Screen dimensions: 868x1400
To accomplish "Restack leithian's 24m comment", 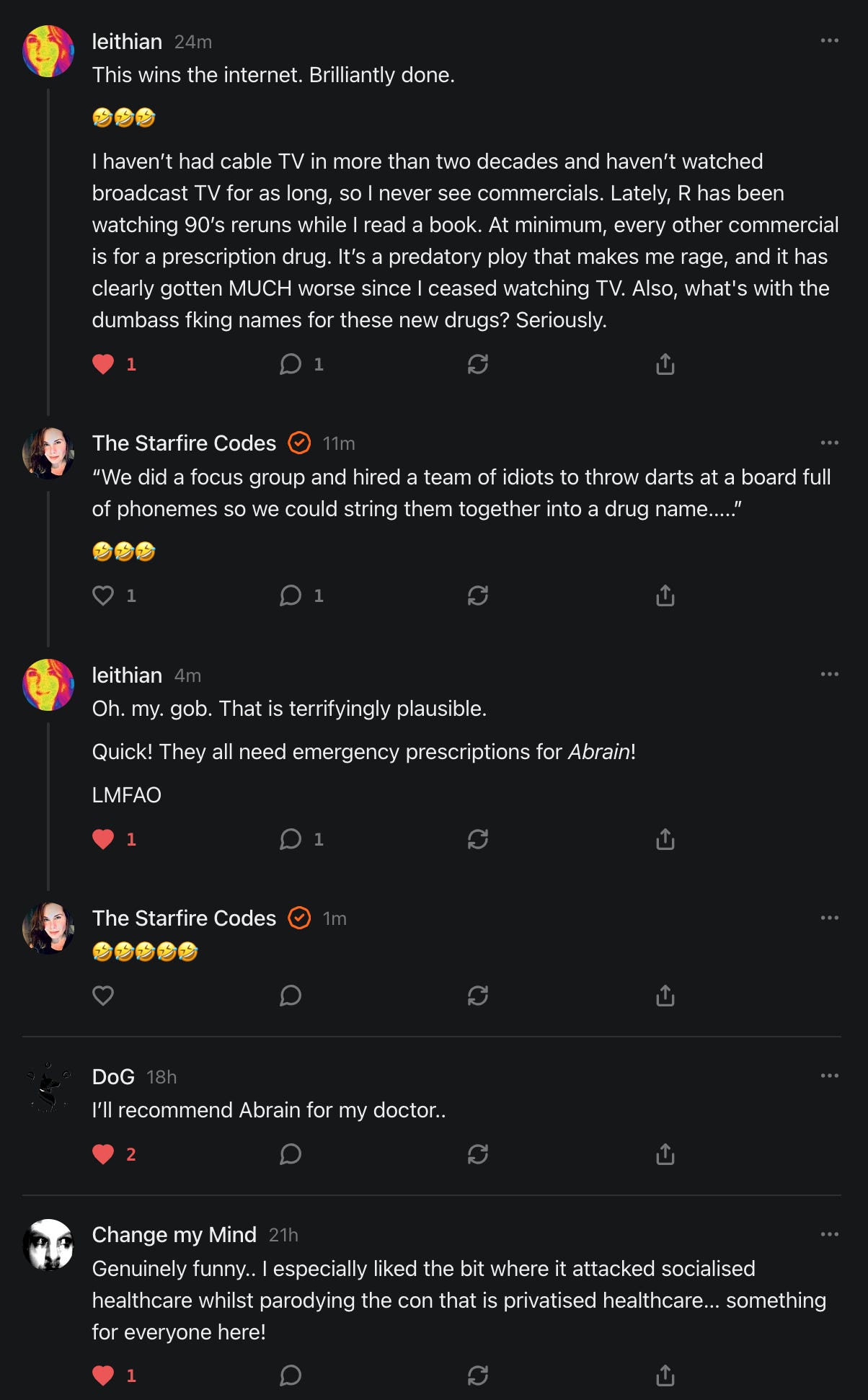I will pos(478,364).
